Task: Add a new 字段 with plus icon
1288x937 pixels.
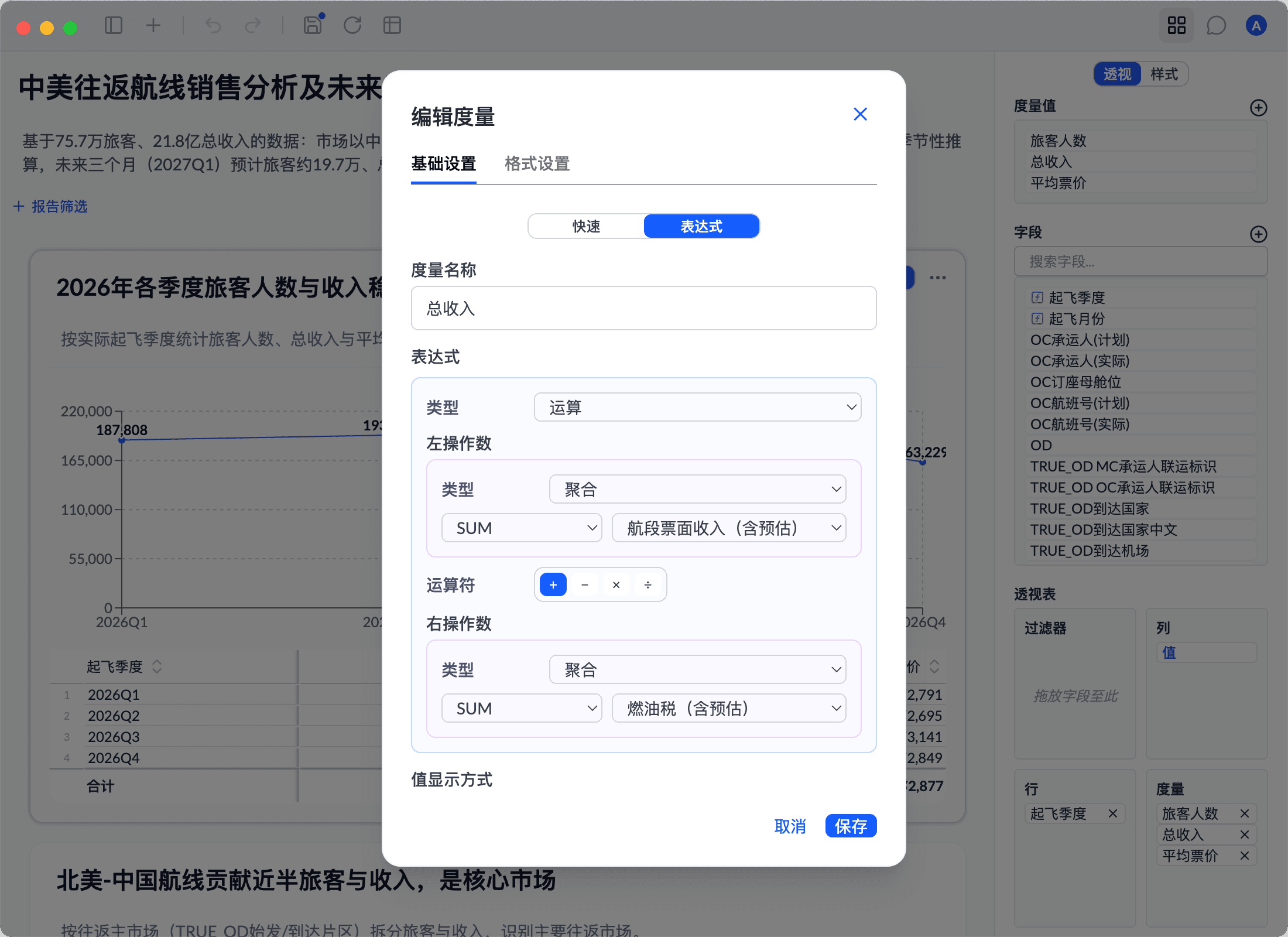Action: 1258,234
